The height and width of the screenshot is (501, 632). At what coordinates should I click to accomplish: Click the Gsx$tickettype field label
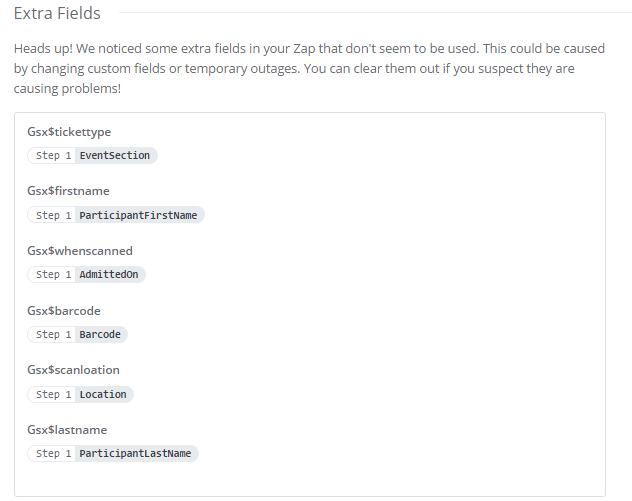(69, 132)
